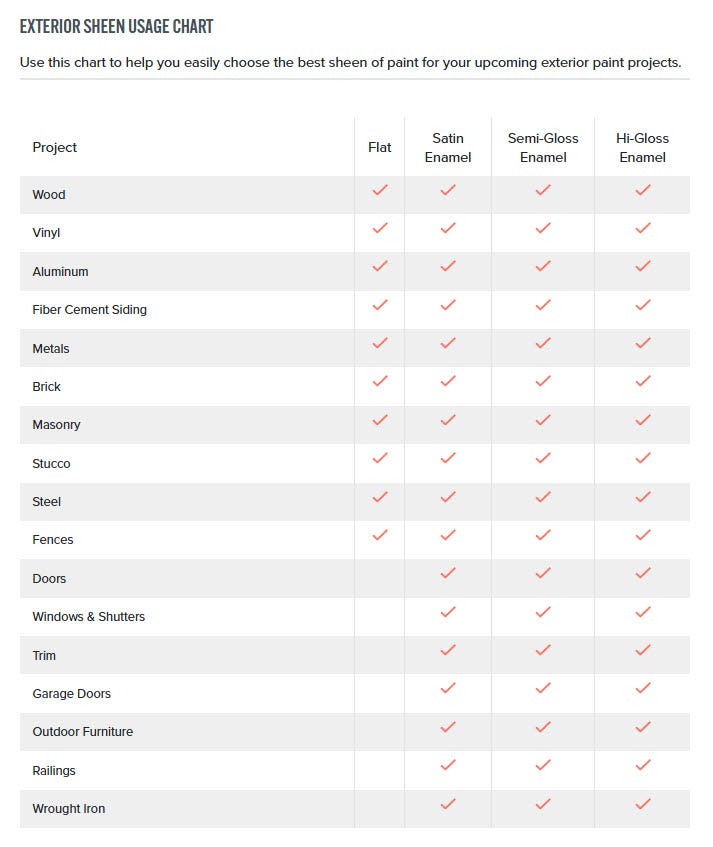
Task: Select the Satin Enamel column header
Action: 448,147
